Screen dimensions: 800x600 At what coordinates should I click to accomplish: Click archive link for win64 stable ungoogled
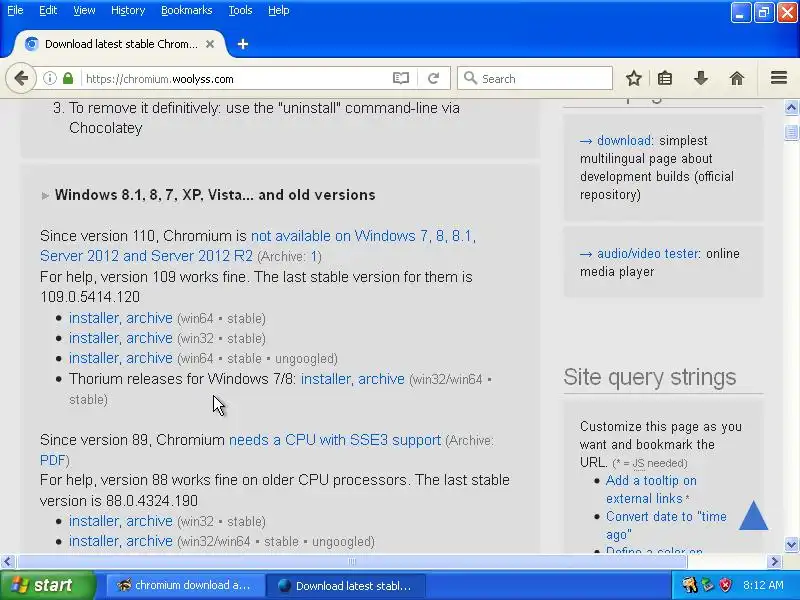[149, 358]
